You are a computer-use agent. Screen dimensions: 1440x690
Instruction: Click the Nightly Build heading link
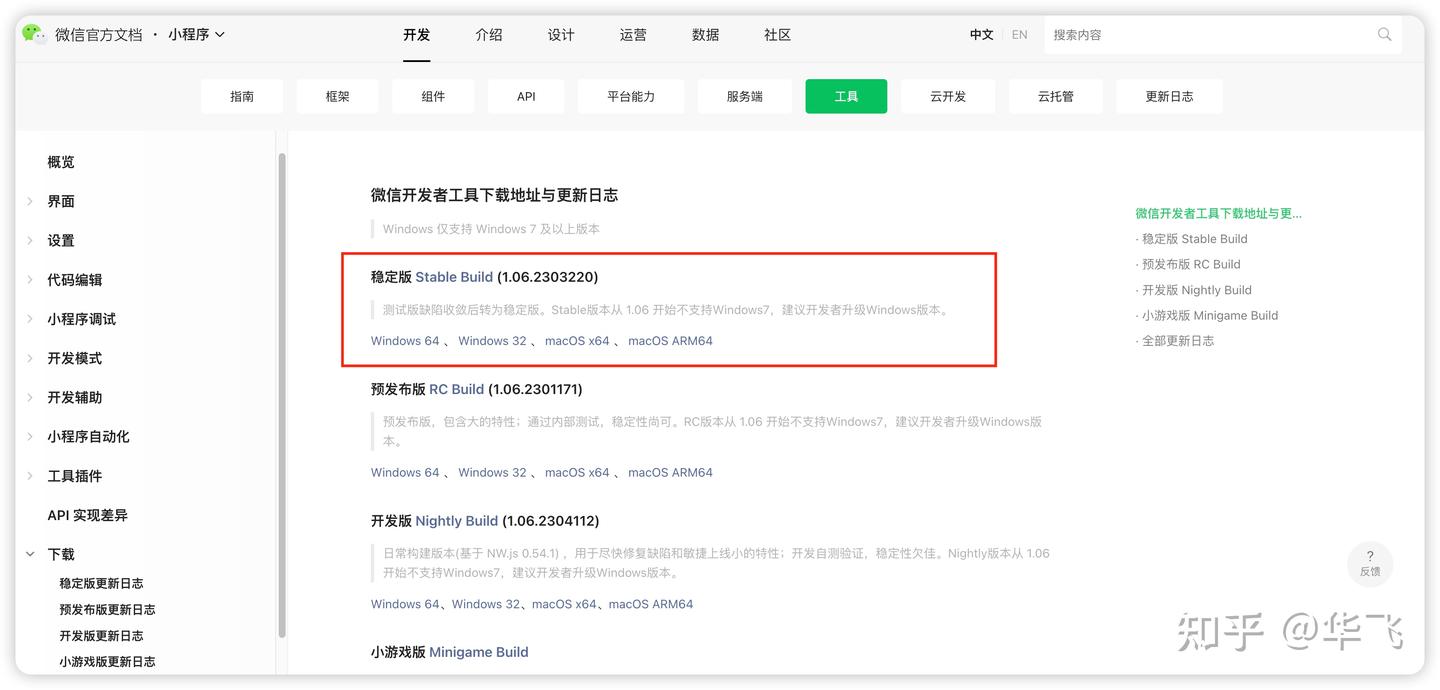click(457, 521)
